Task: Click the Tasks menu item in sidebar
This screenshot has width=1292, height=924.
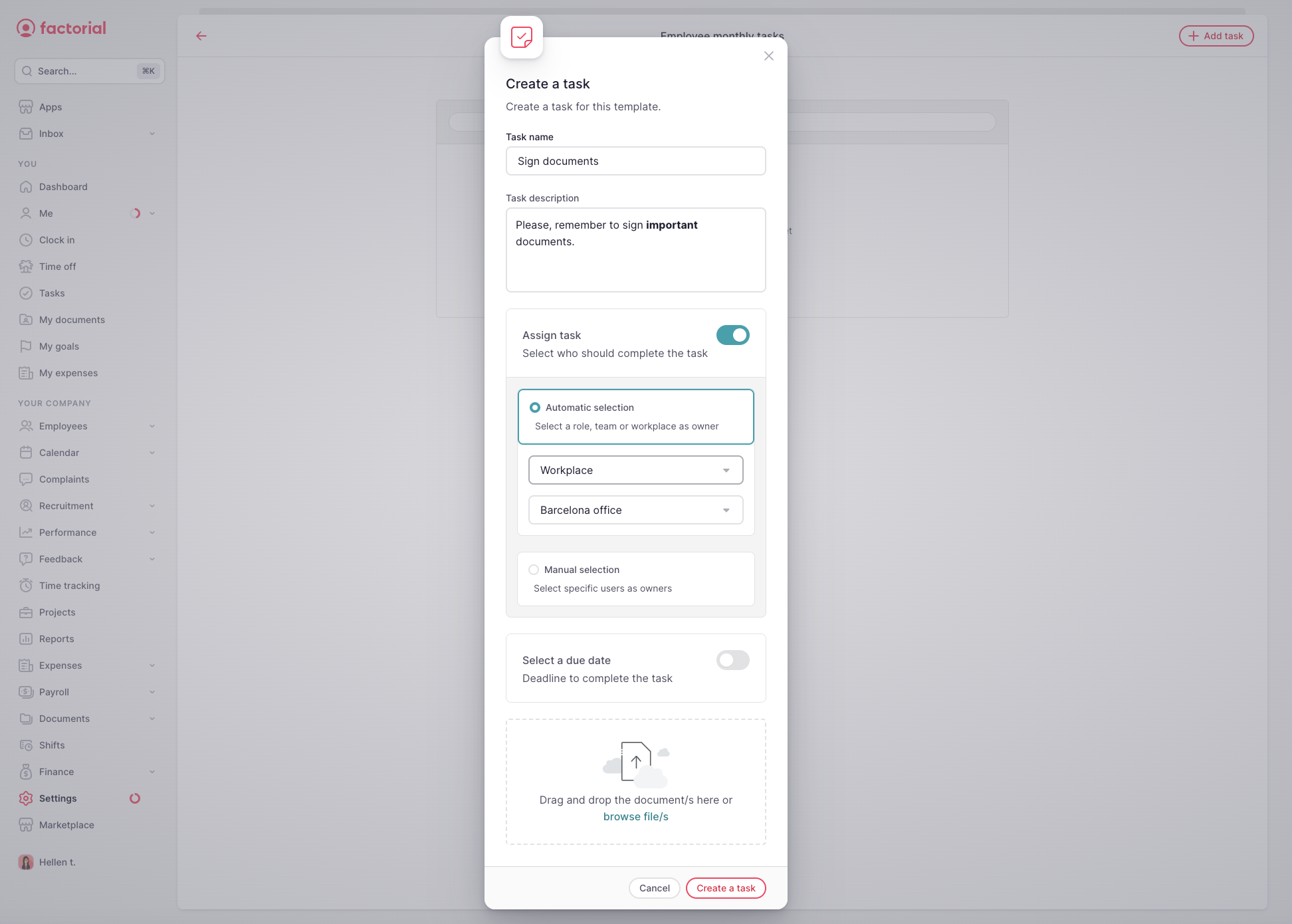Action: point(51,293)
